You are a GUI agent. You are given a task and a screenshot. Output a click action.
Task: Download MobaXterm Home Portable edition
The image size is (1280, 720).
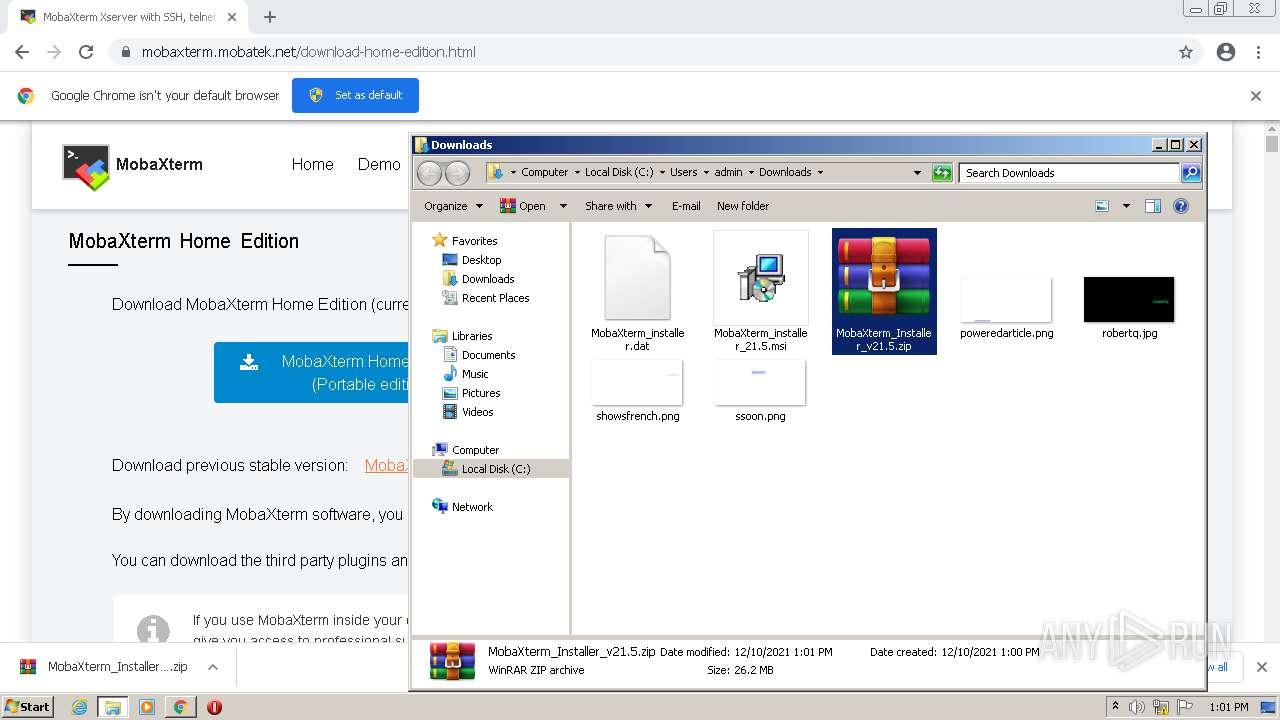(x=311, y=372)
